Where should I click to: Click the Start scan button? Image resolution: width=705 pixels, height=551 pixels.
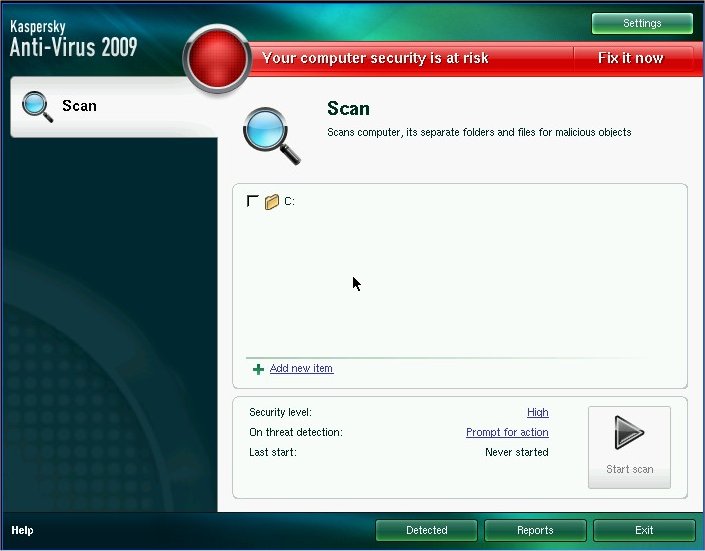click(x=629, y=447)
